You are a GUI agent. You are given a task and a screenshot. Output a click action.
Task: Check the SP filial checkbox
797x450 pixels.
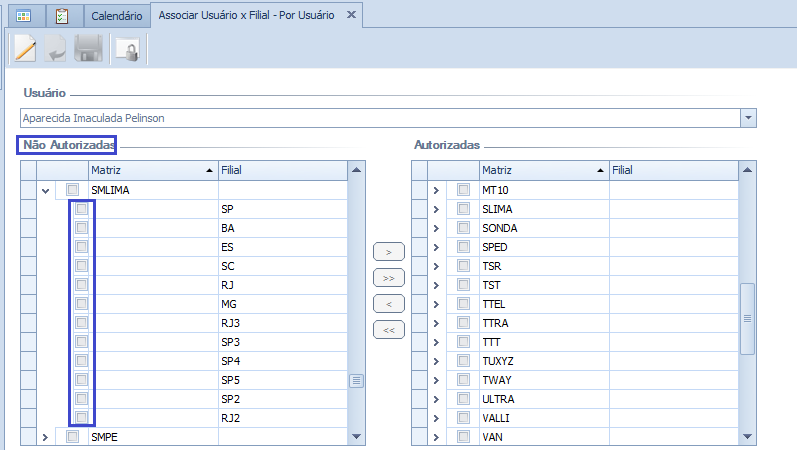[x=82, y=210]
